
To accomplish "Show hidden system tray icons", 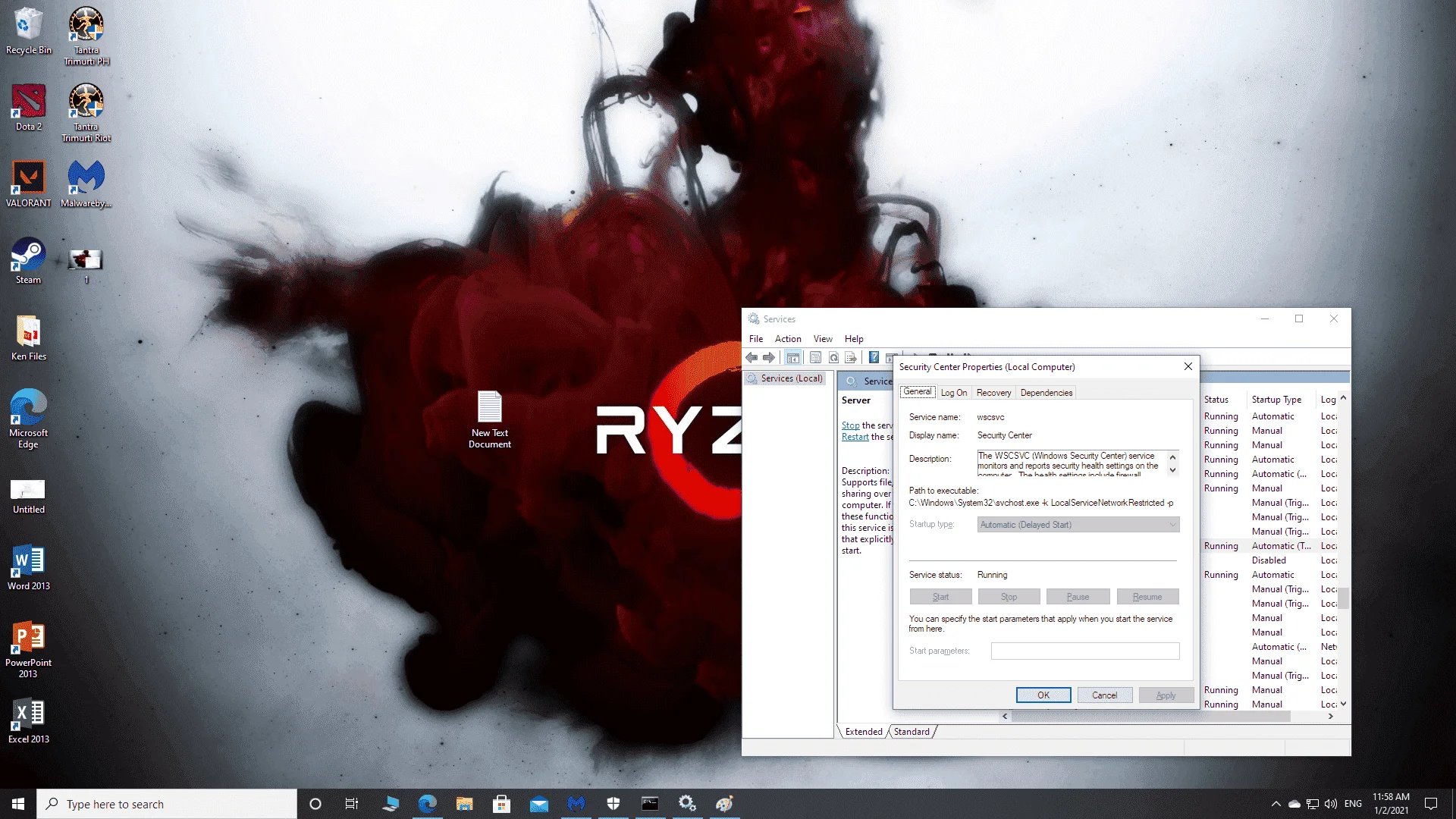I will [x=1276, y=804].
